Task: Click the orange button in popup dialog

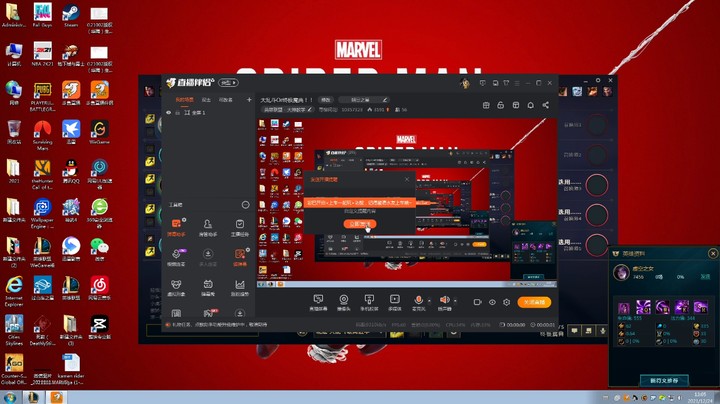Action: 360,224
